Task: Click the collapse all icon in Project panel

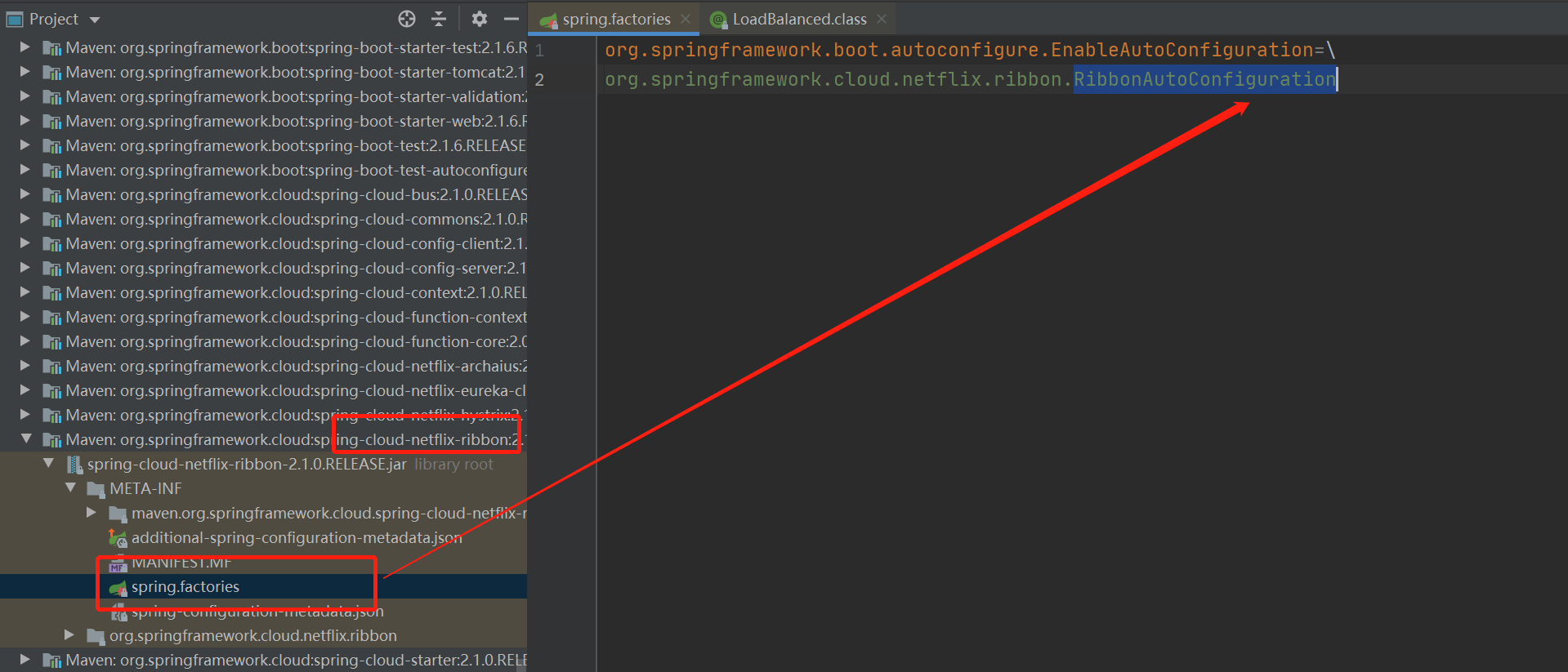Action: tap(439, 19)
